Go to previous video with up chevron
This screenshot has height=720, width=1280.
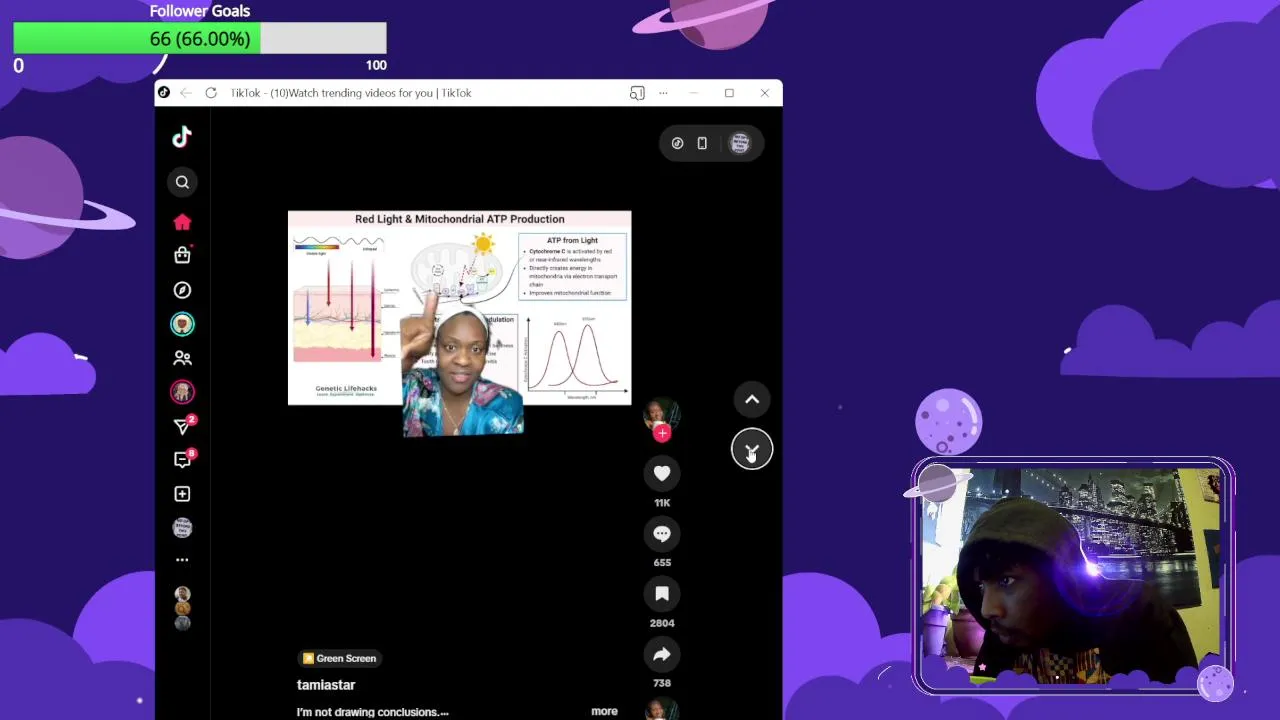(752, 400)
